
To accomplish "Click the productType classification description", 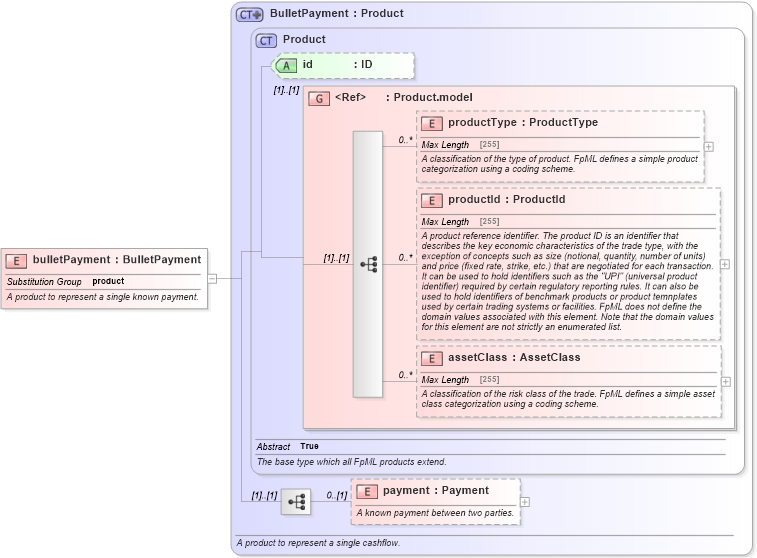I will (x=560, y=164).
